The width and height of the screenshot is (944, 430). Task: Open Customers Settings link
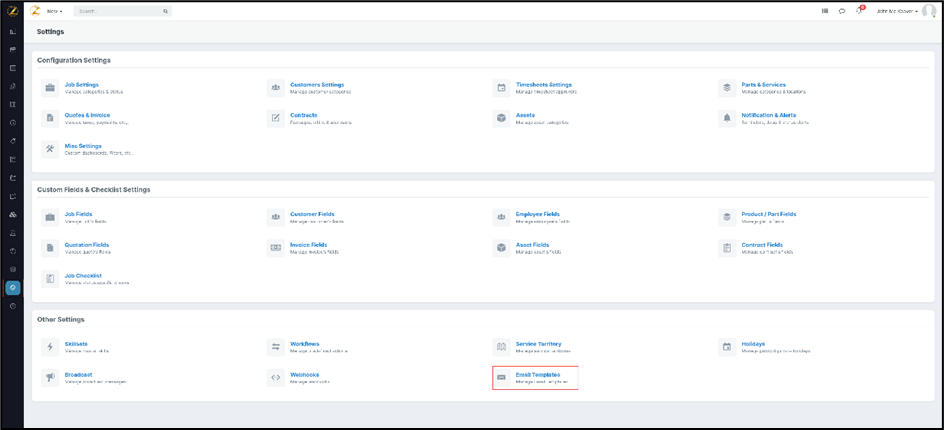[x=316, y=85]
